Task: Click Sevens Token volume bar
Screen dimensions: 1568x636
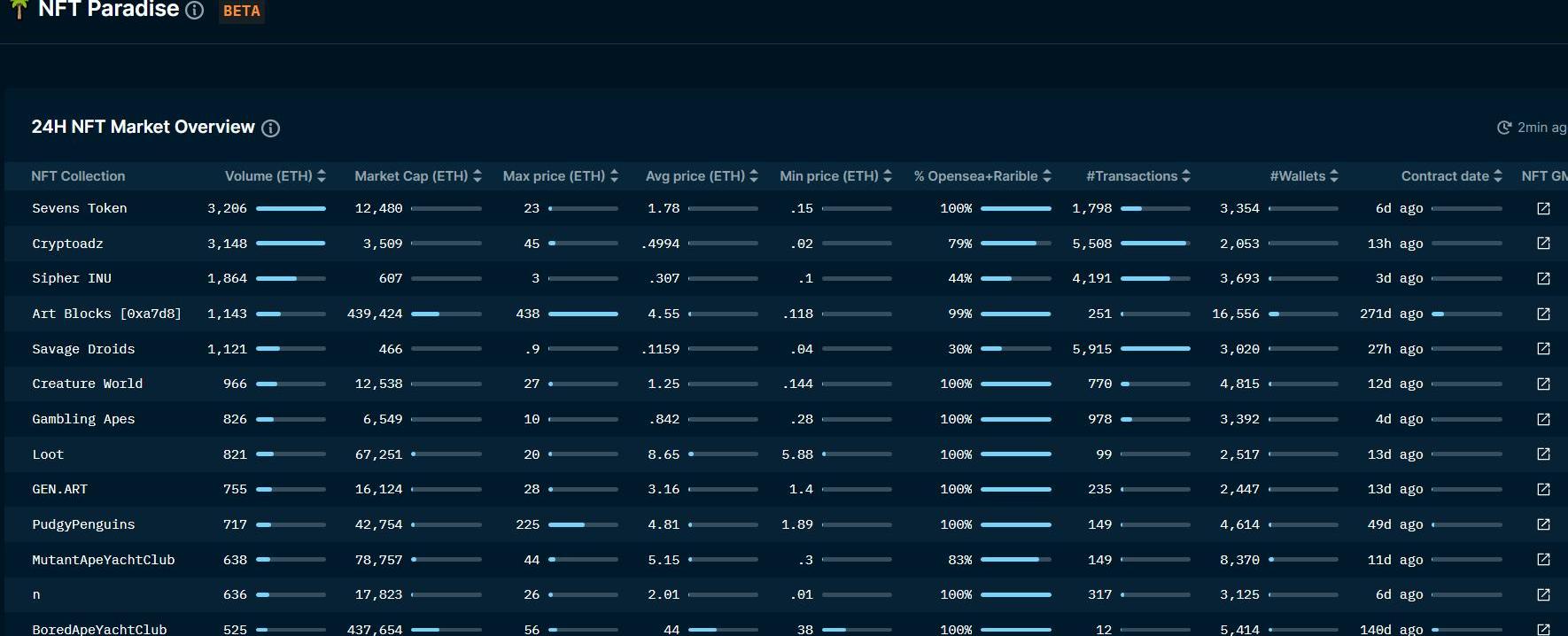Action: 291,208
